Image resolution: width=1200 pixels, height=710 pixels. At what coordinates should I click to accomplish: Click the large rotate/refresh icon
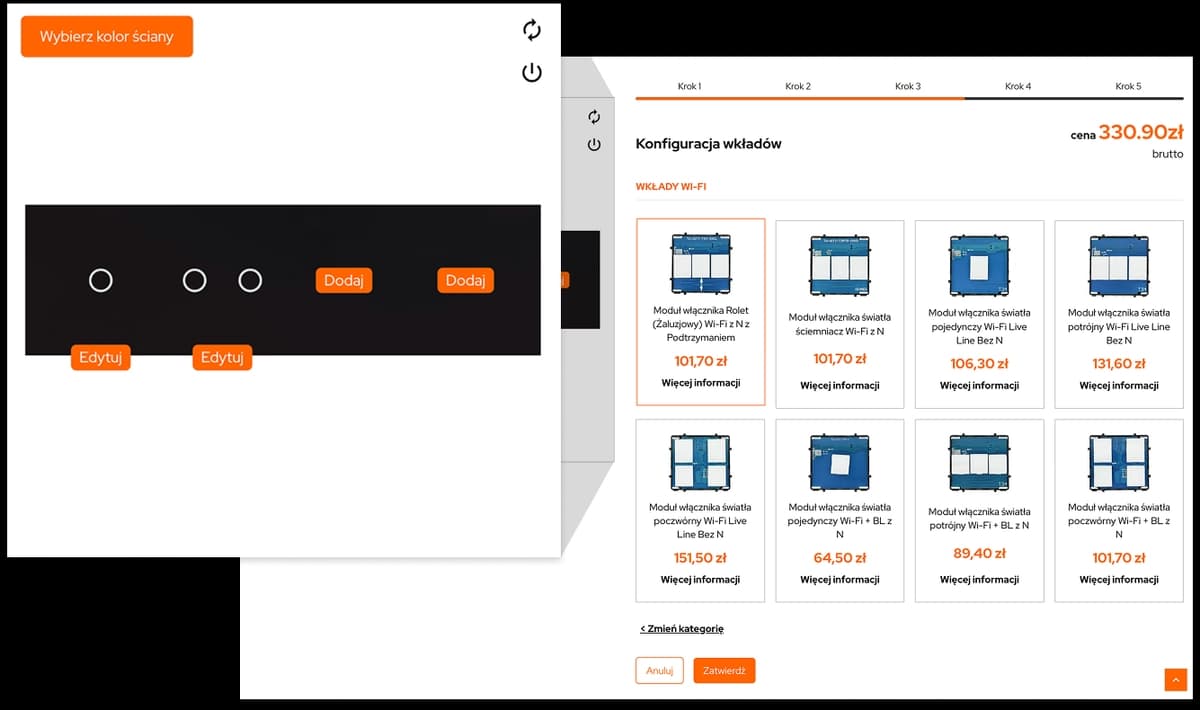point(532,30)
